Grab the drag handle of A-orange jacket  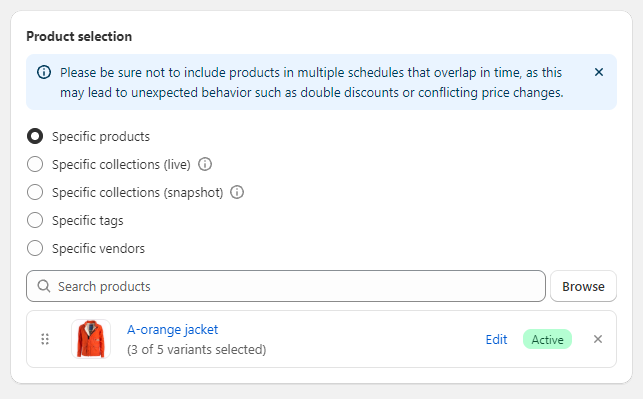[45, 339]
